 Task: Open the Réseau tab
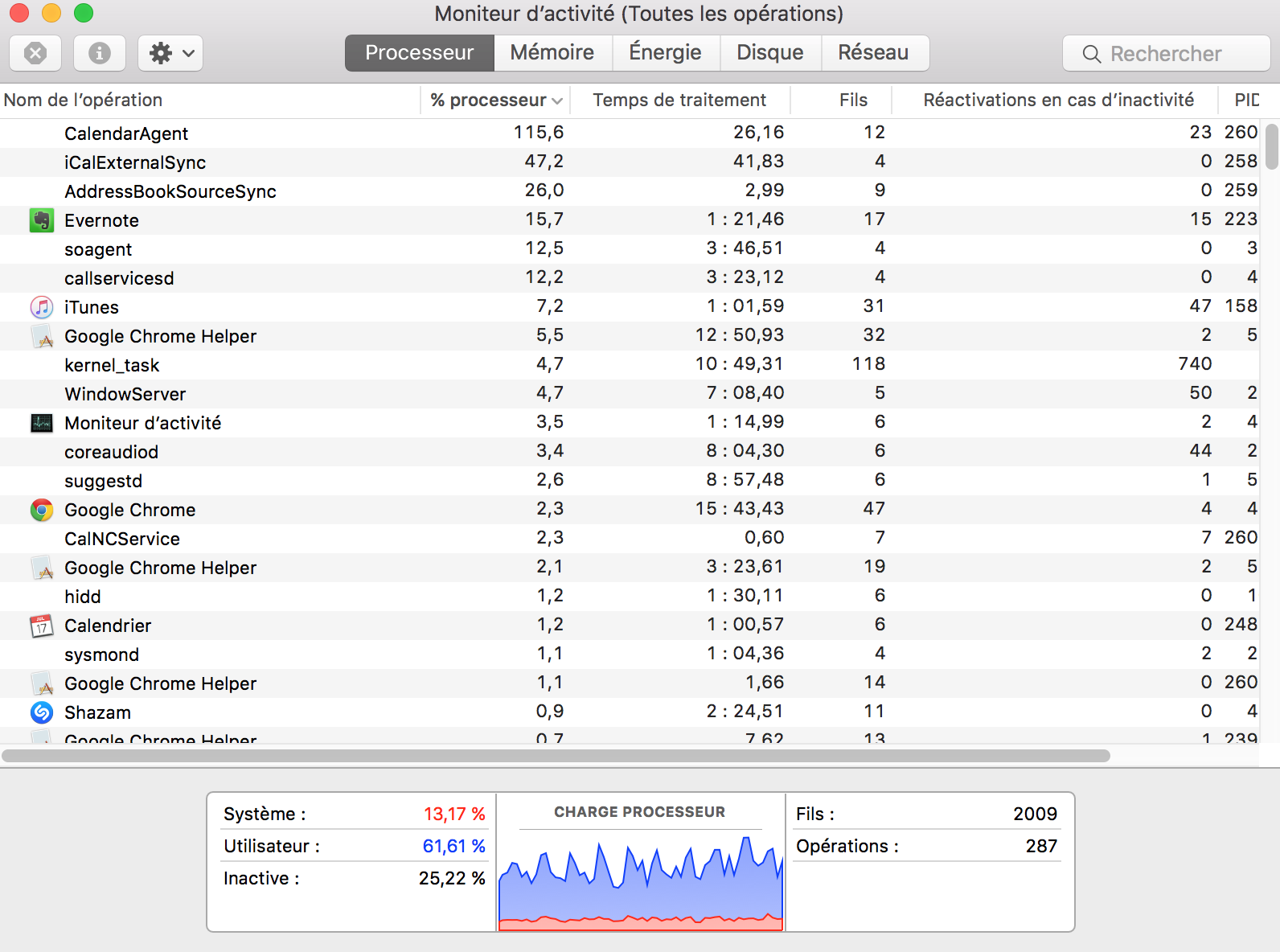873,53
